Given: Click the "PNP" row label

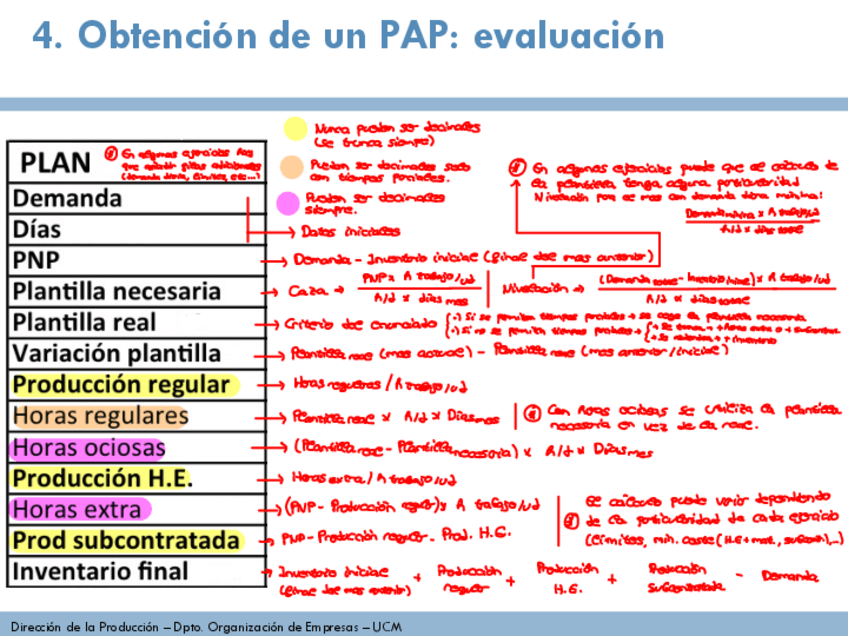Looking at the screenshot, I should pos(36,260).
